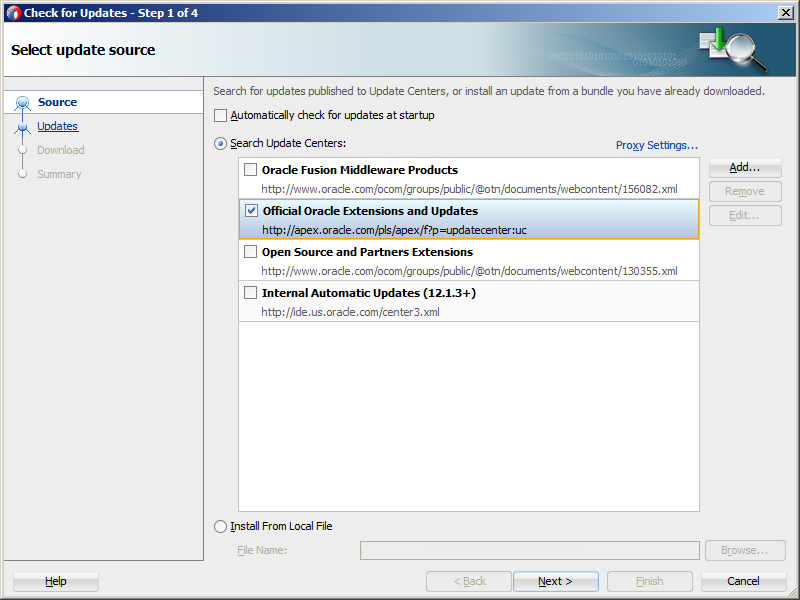Click the Browse... button
This screenshot has height=600, width=800.
(x=745, y=551)
